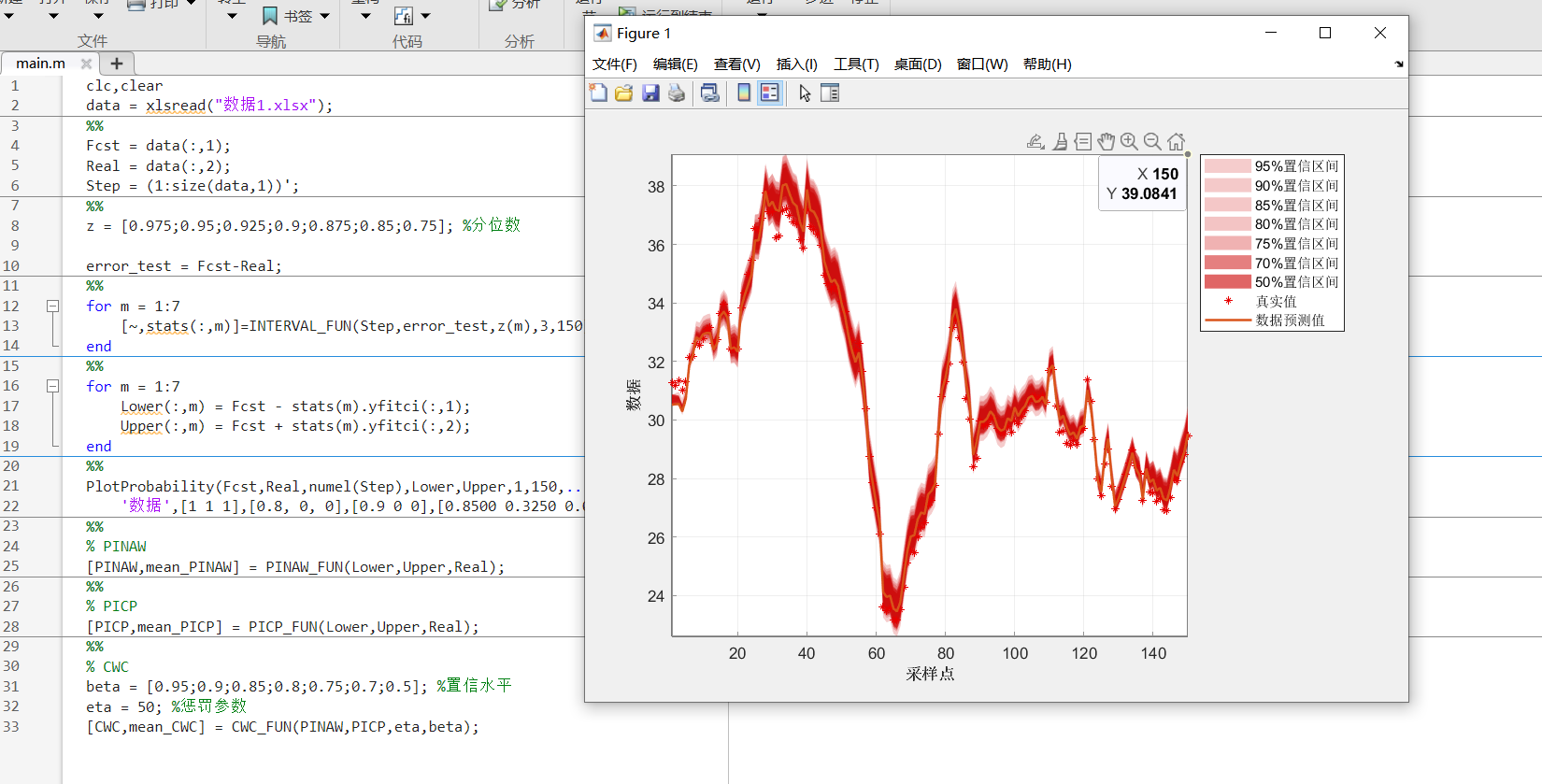The height and width of the screenshot is (784, 1542).
Task: Toggle the Edit Plot arrow tool
Action: (x=805, y=93)
